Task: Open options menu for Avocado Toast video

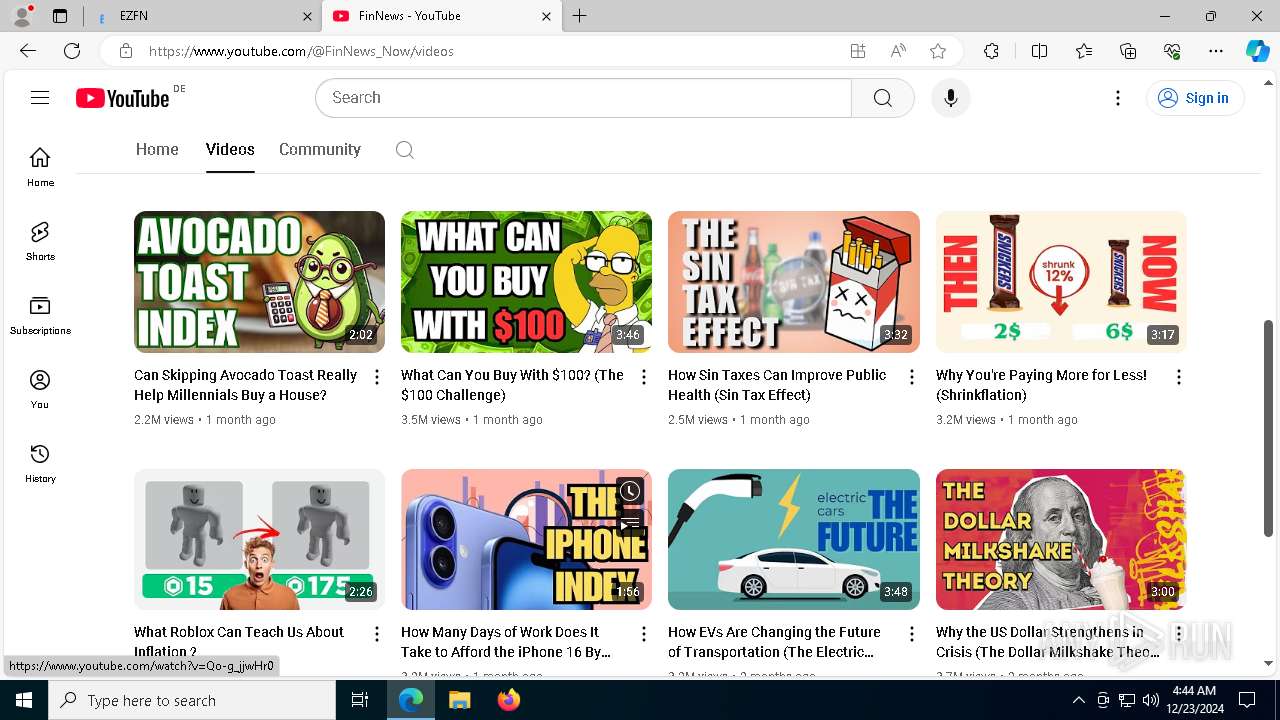Action: pyautogui.click(x=377, y=377)
